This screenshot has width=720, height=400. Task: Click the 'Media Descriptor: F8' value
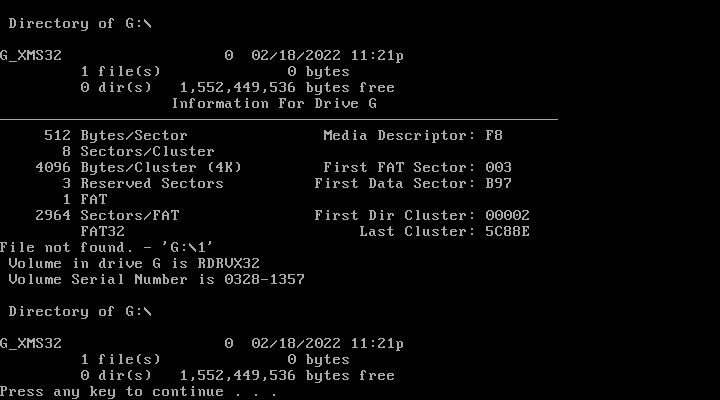tap(413, 135)
